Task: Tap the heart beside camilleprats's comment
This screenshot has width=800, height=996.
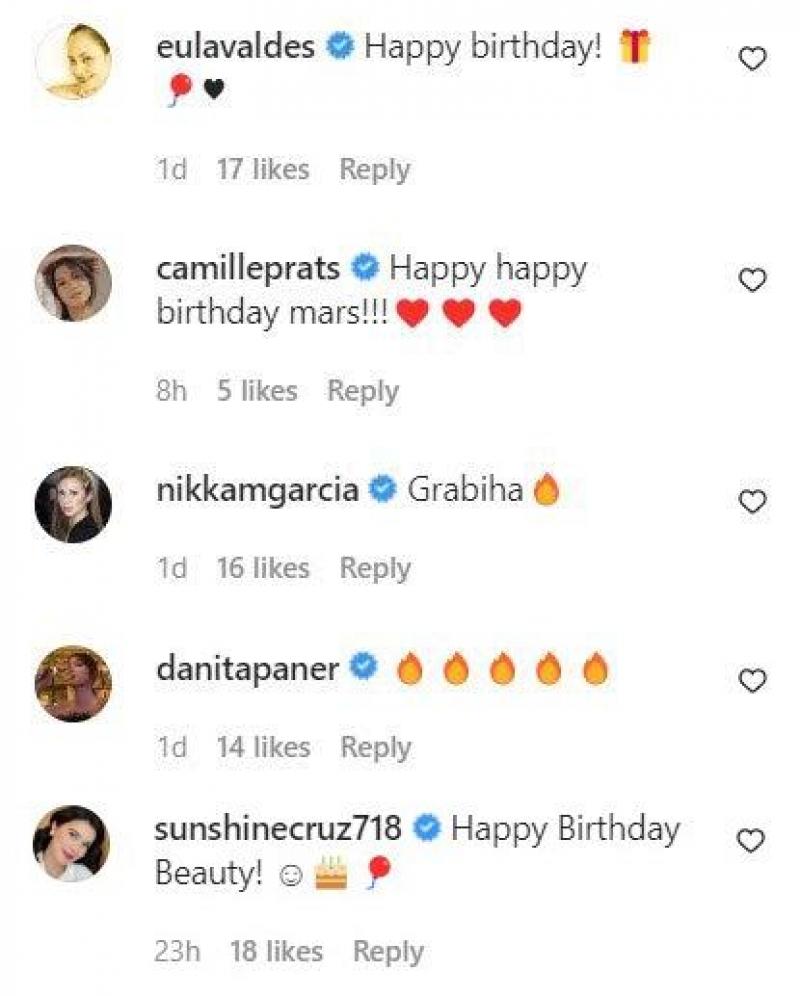Action: click(x=752, y=281)
